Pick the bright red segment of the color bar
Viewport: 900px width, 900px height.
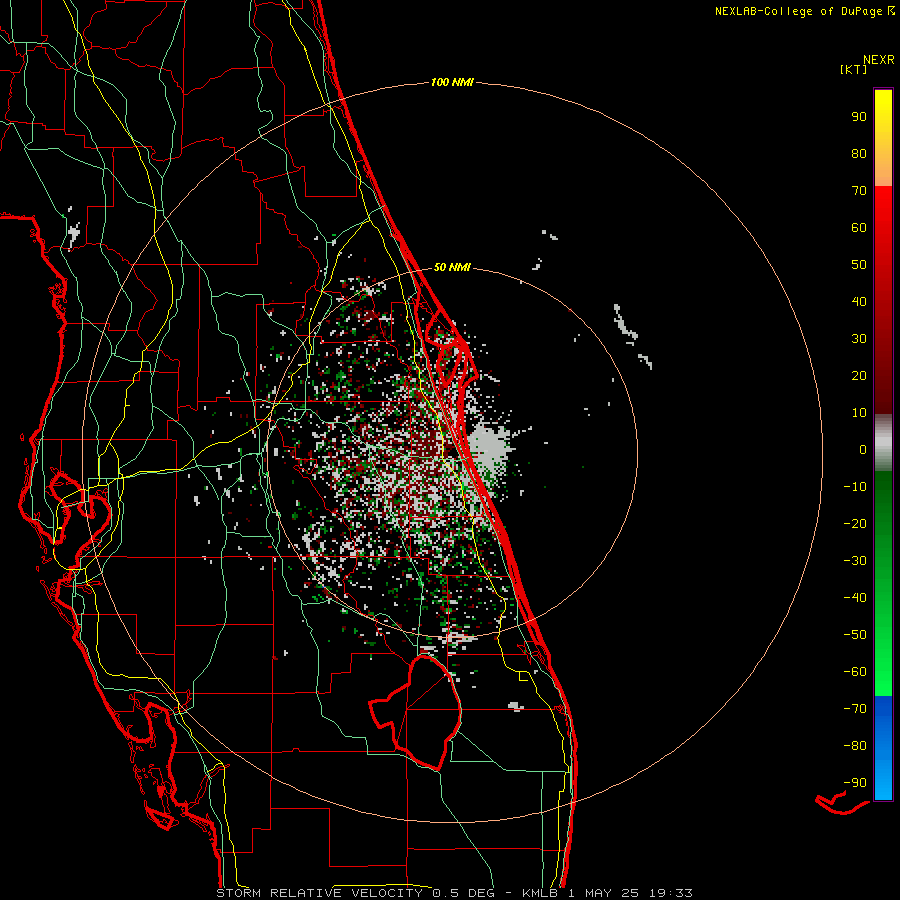(883, 230)
